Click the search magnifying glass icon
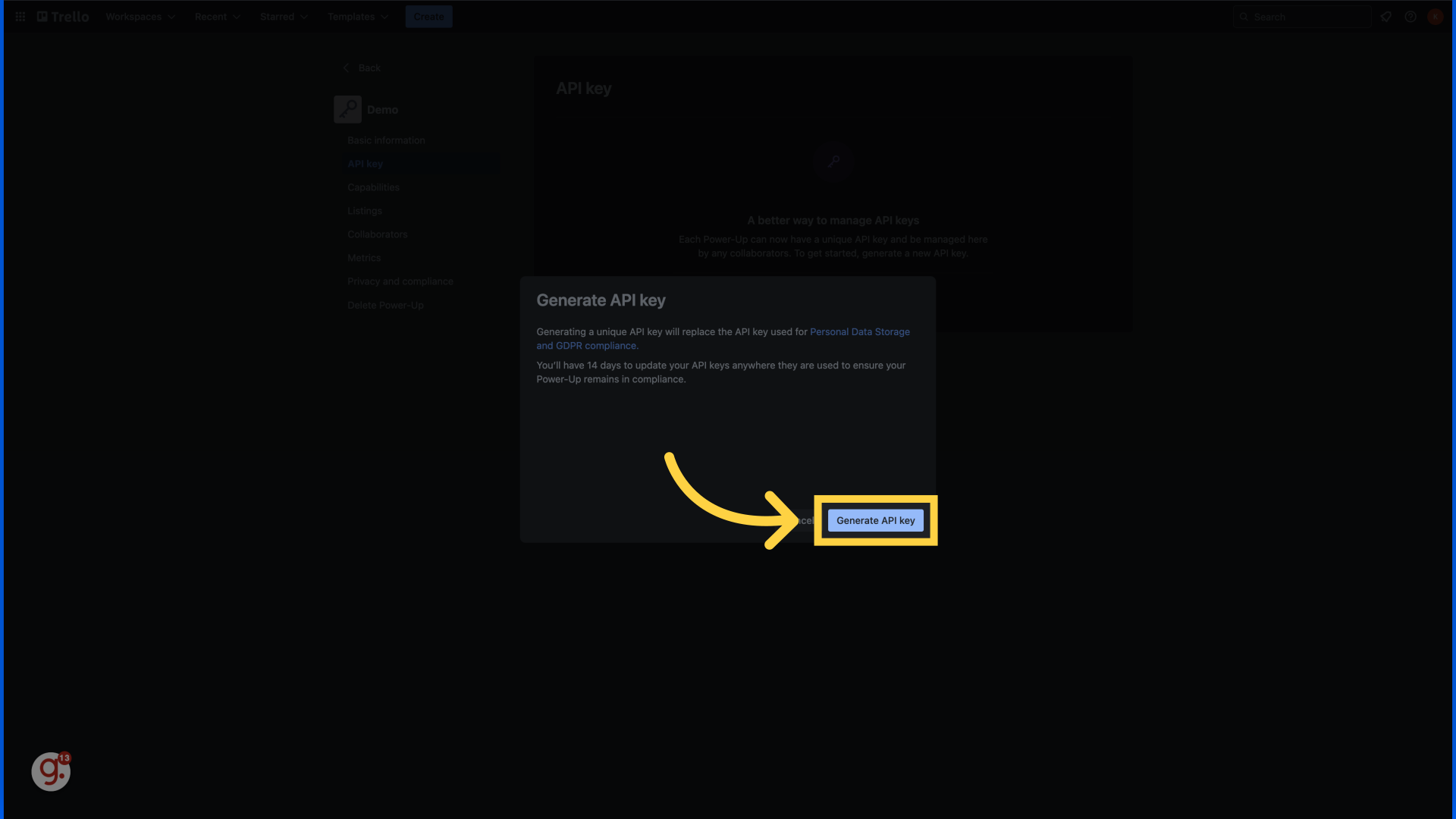 point(1244,16)
